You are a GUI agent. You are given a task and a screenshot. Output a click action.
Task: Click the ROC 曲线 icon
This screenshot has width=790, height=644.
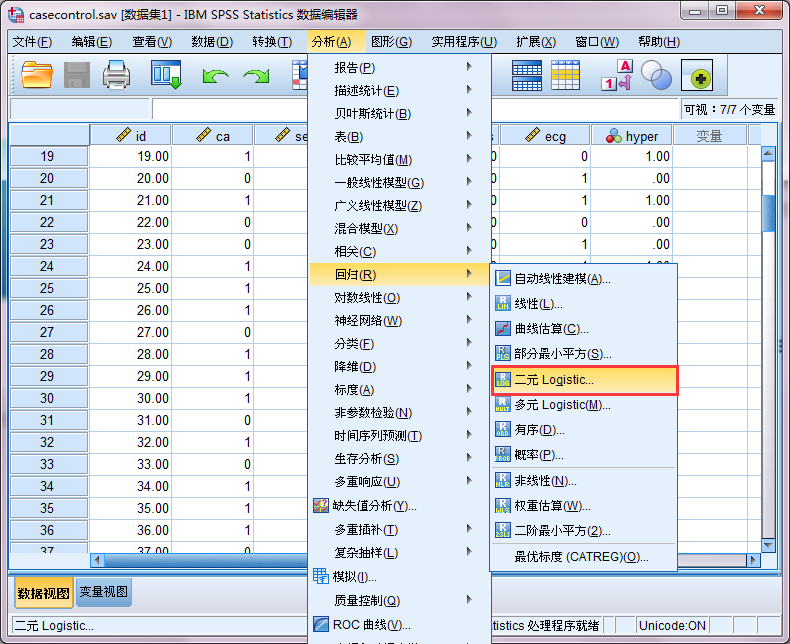click(x=321, y=624)
